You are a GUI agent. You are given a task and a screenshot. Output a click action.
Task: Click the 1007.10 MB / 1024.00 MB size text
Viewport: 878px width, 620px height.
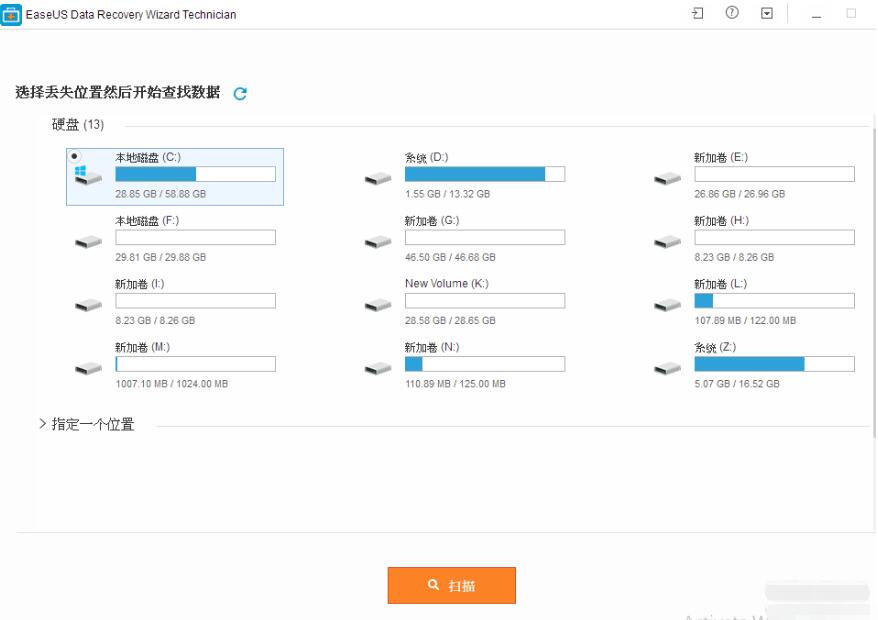coord(172,384)
